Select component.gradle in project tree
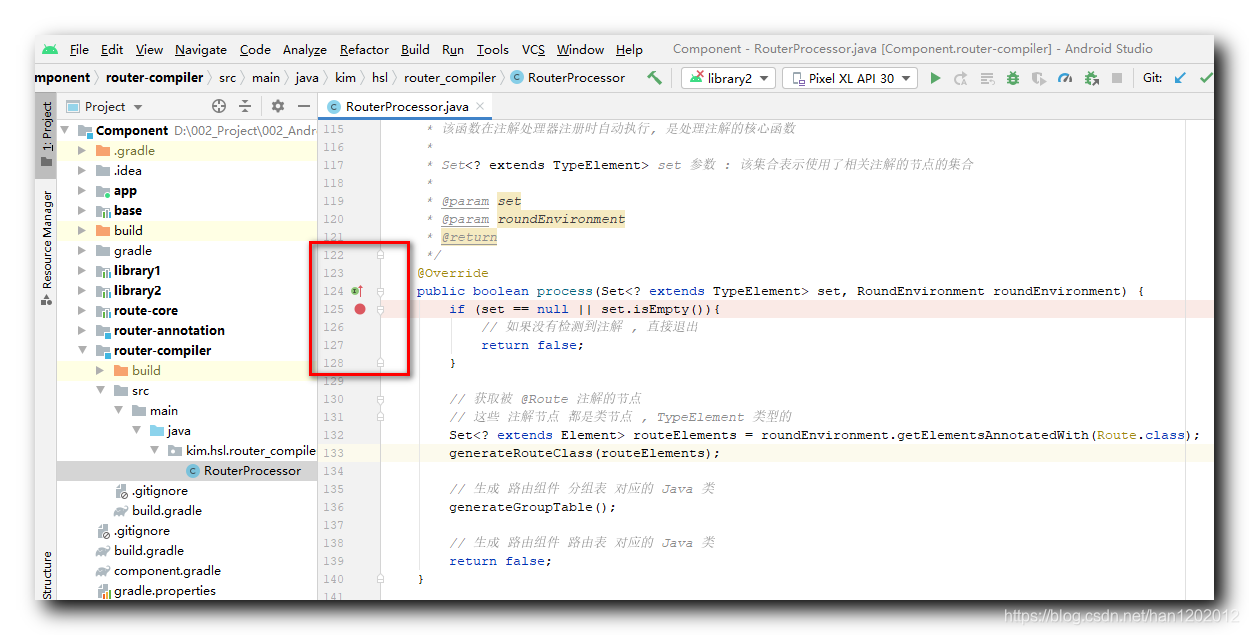This screenshot has height=635, width=1249. point(167,571)
